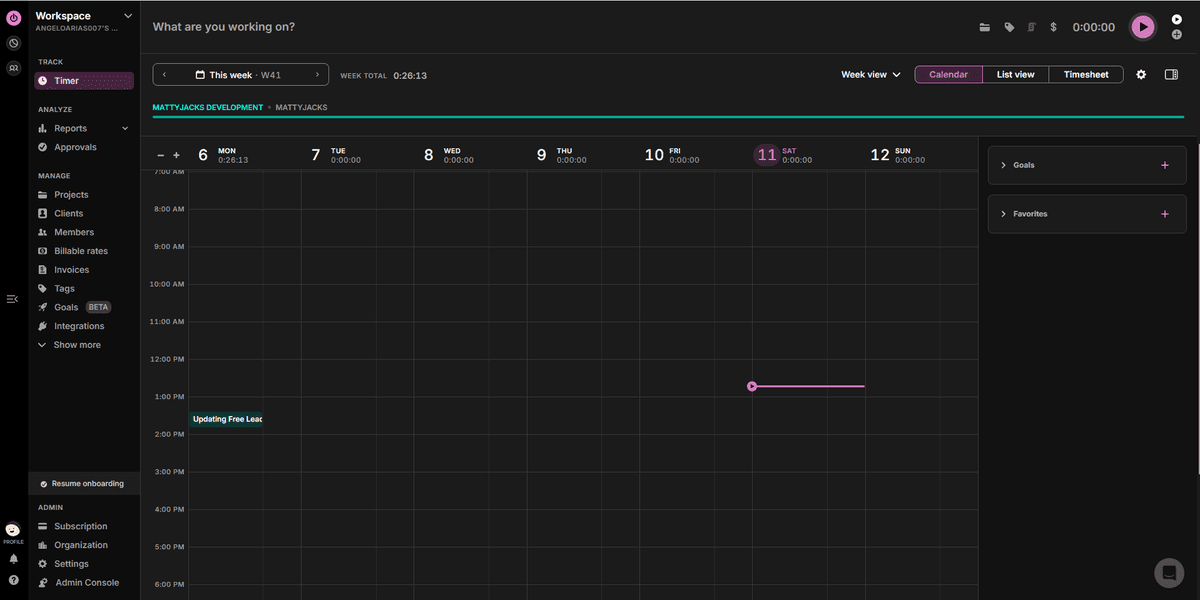
Task: Zoom in on the calendar with the plus icon
Action: click(x=176, y=155)
